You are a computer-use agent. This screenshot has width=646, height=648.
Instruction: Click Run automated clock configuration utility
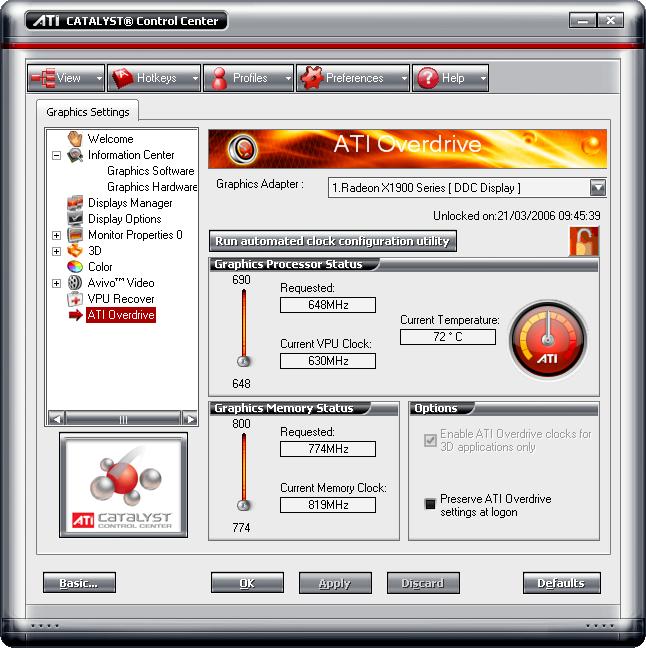click(333, 241)
